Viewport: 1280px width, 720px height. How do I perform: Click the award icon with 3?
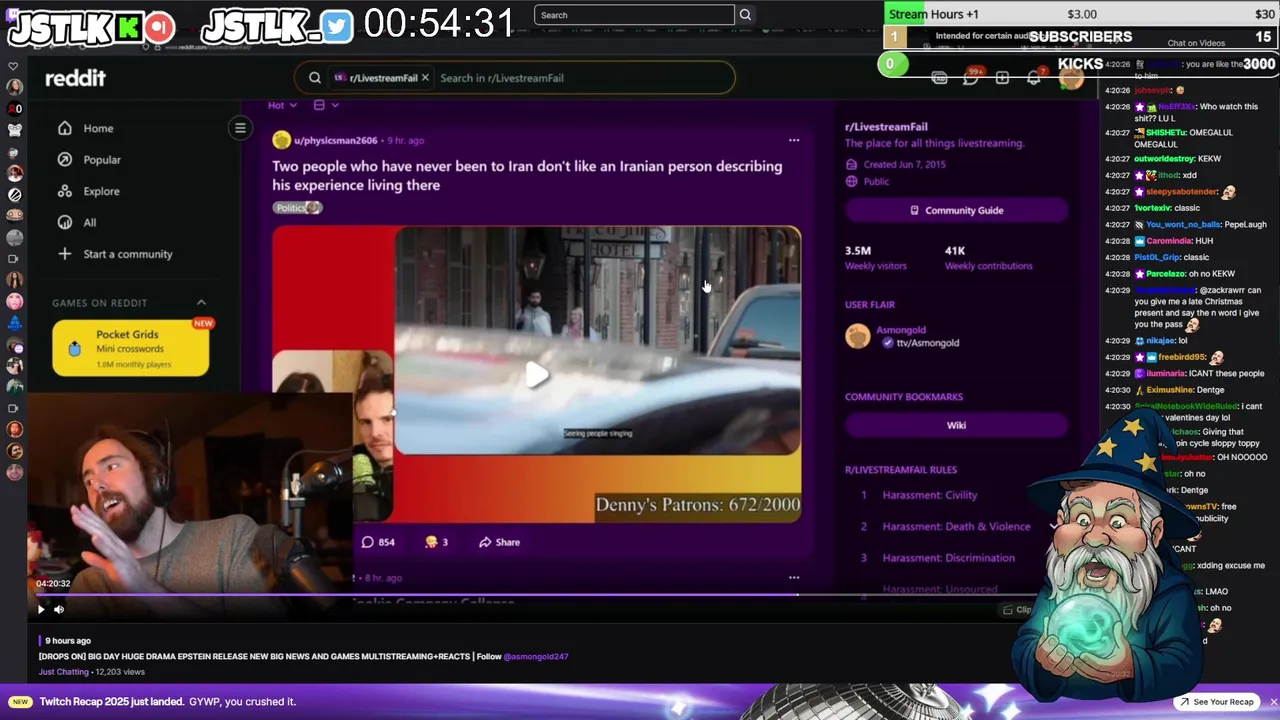(x=437, y=542)
